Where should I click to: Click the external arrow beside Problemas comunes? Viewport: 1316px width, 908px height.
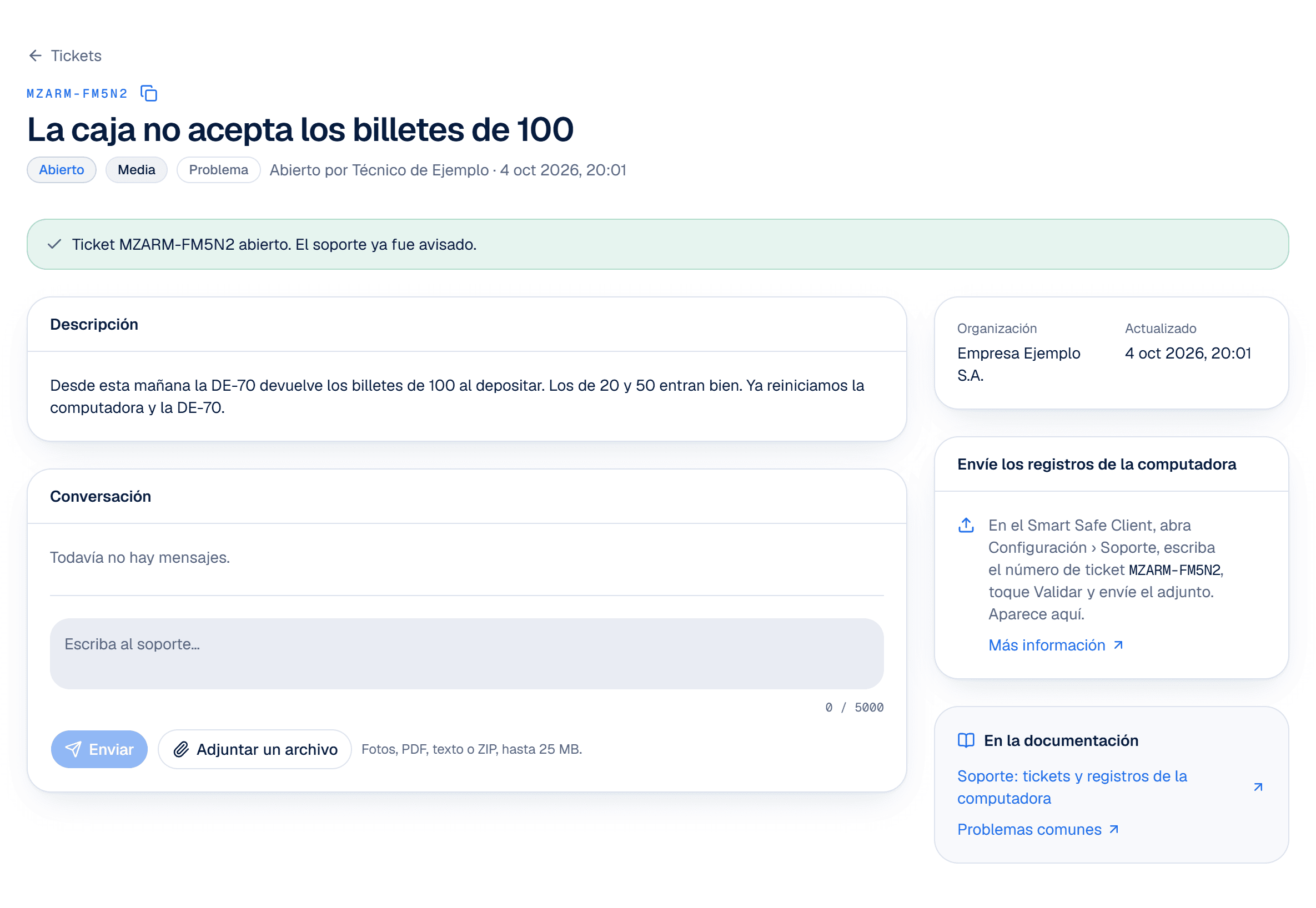(1114, 830)
